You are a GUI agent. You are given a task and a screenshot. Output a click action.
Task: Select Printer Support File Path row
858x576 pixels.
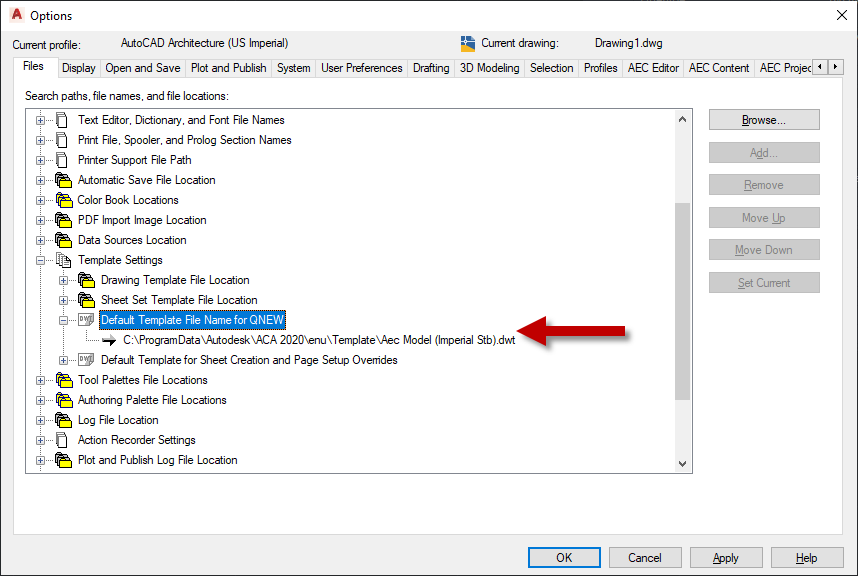point(135,160)
